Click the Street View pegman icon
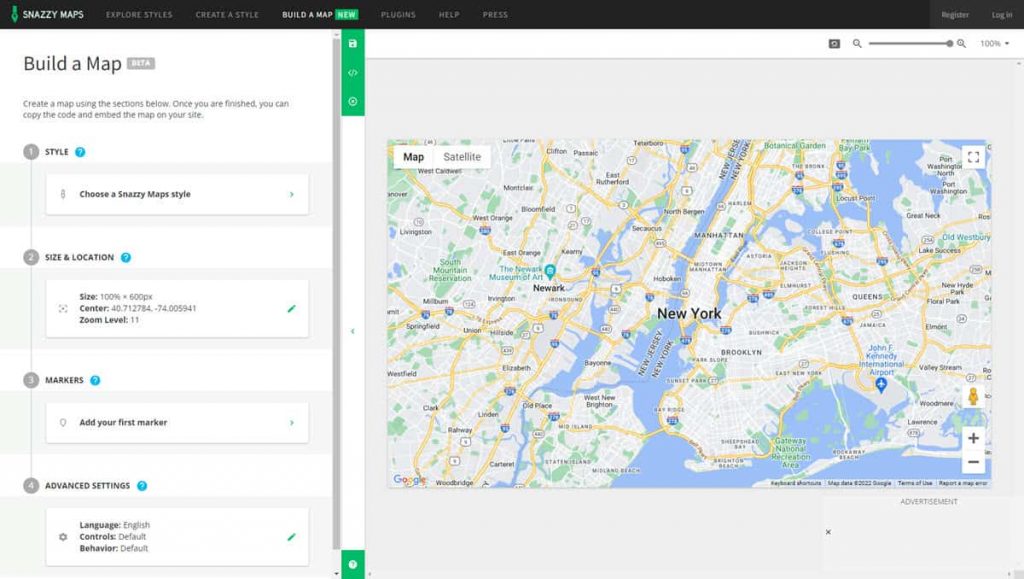This screenshot has width=1024, height=579. pyautogui.click(x=973, y=396)
